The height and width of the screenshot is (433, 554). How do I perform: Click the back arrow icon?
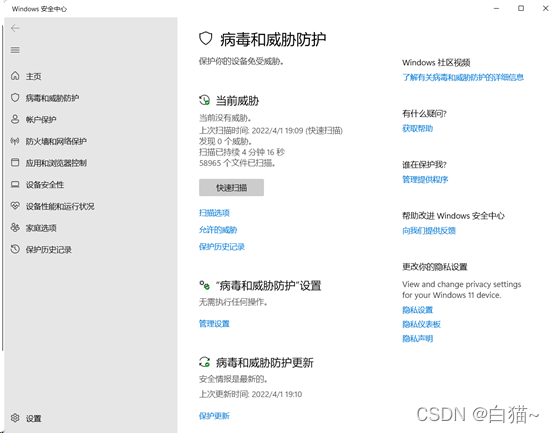(x=15, y=28)
